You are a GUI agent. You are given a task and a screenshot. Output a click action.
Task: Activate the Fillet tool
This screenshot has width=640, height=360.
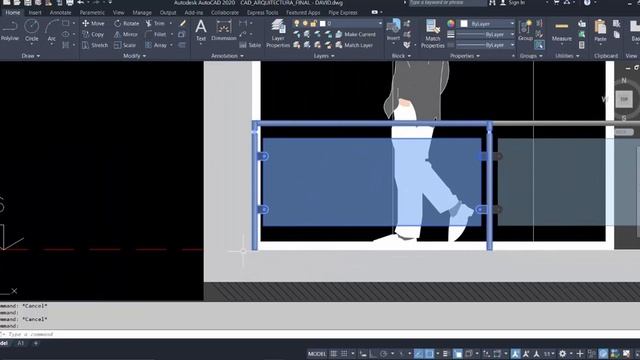[x=156, y=34]
